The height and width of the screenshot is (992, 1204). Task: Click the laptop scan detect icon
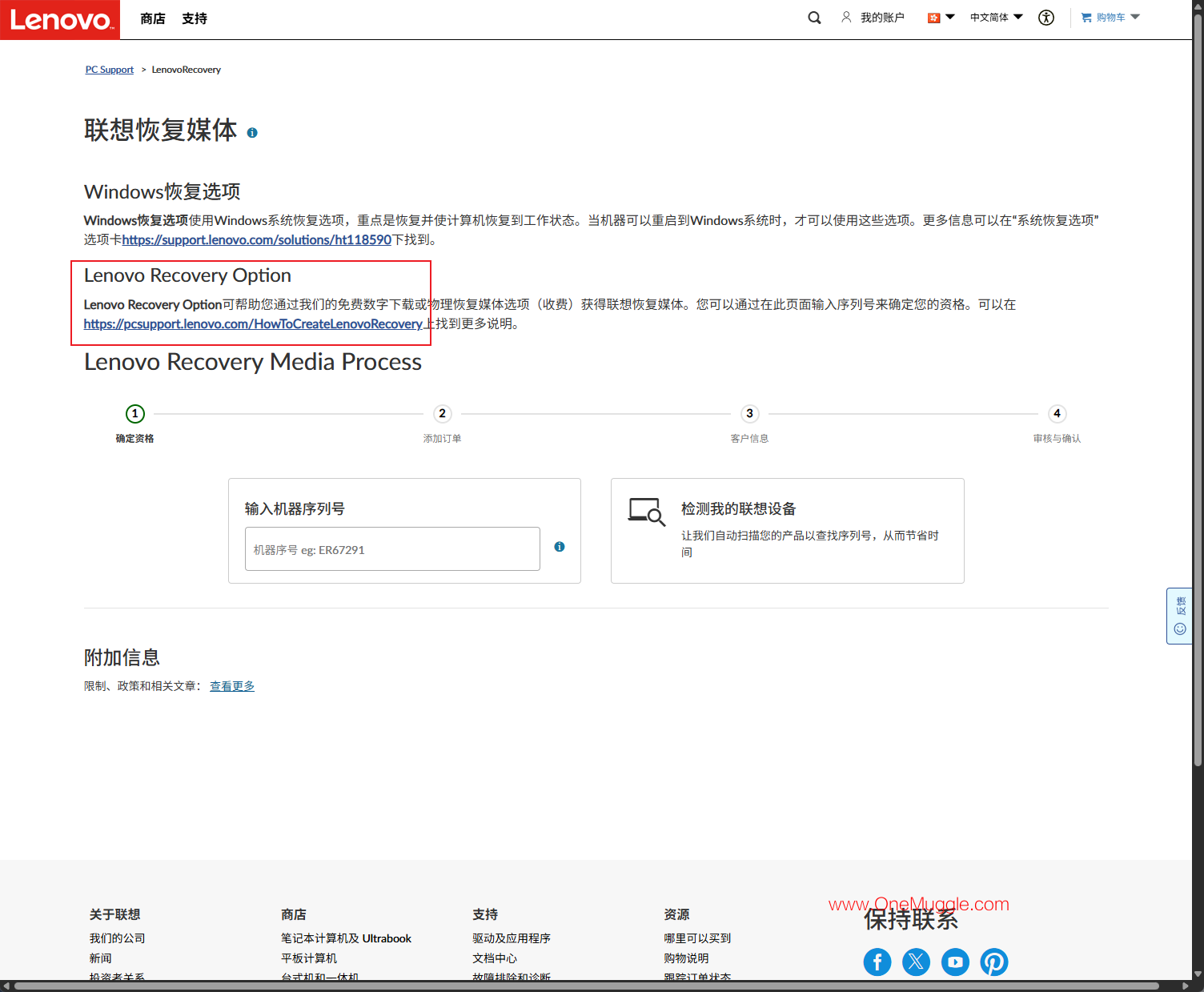coord(647,512)
